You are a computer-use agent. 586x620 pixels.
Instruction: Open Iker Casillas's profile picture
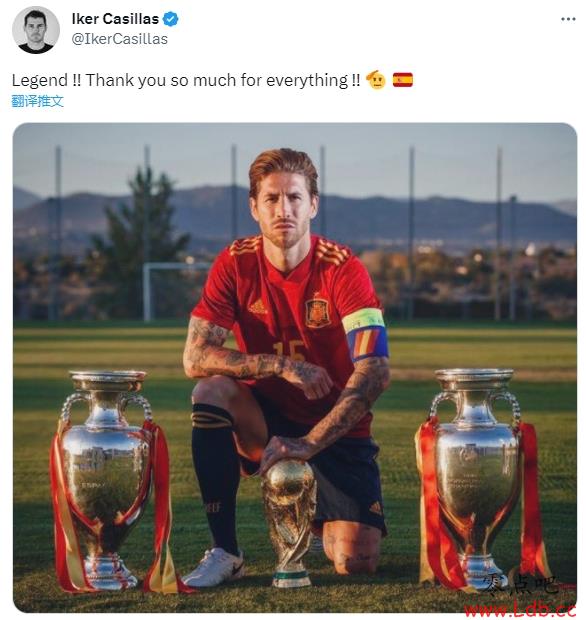coord(36,30)
